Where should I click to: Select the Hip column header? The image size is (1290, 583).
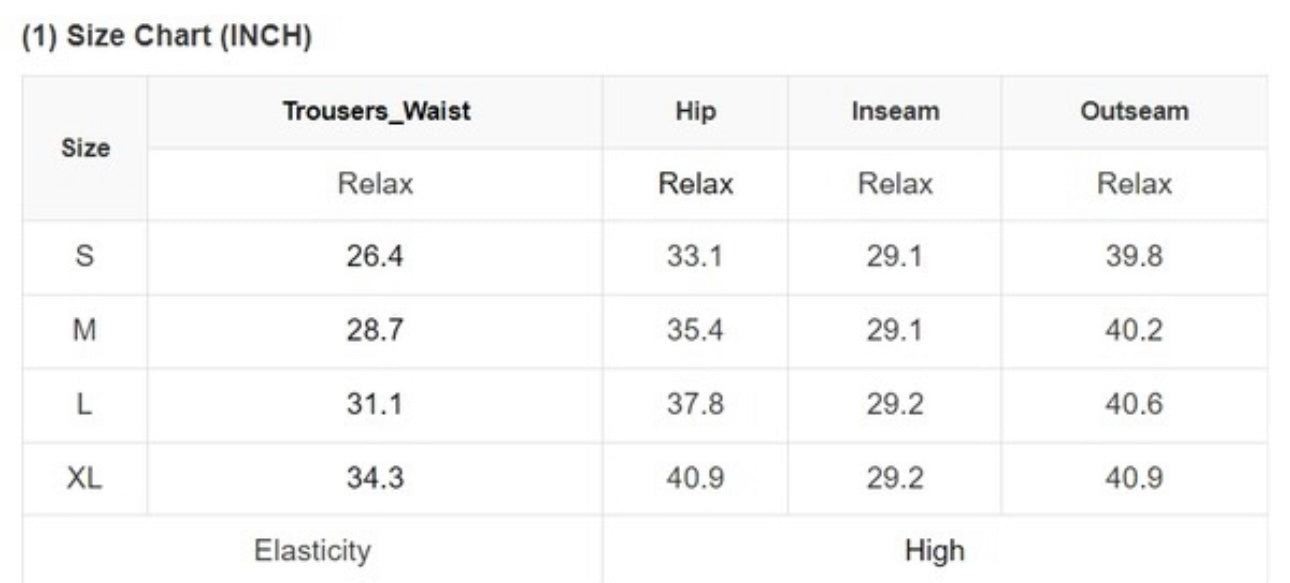pos(695,111)
